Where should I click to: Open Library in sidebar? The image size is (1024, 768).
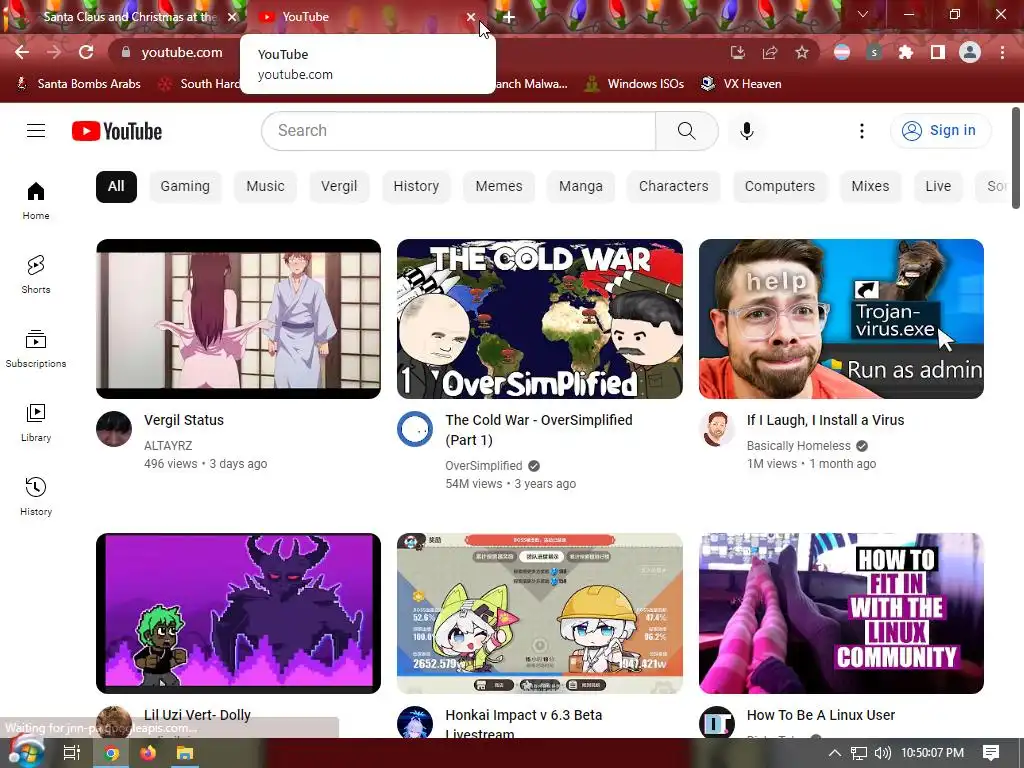[36, 423]
